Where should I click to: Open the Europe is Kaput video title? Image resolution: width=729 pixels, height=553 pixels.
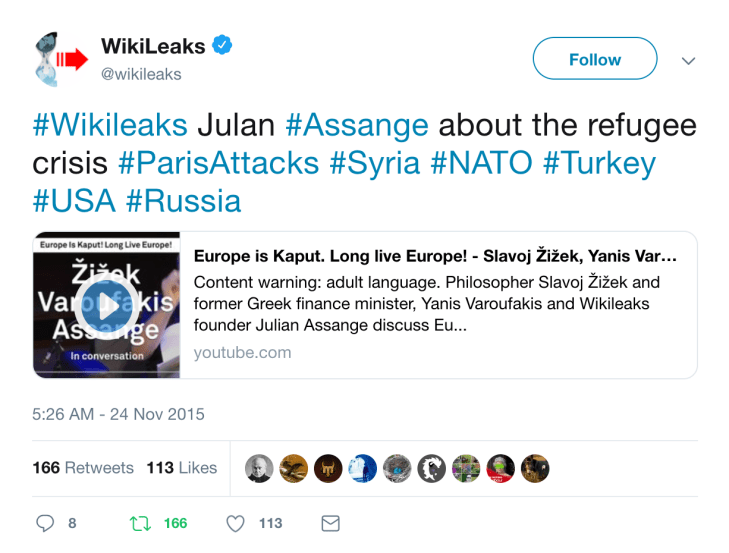(435, 256)
